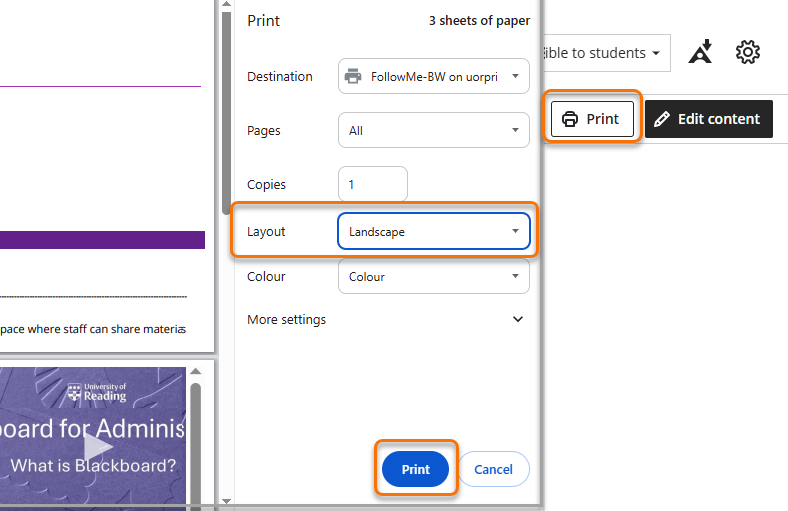Click the purple banner in the preview page
The width and height of the screenshot is (788, 511).
(102, 240)
